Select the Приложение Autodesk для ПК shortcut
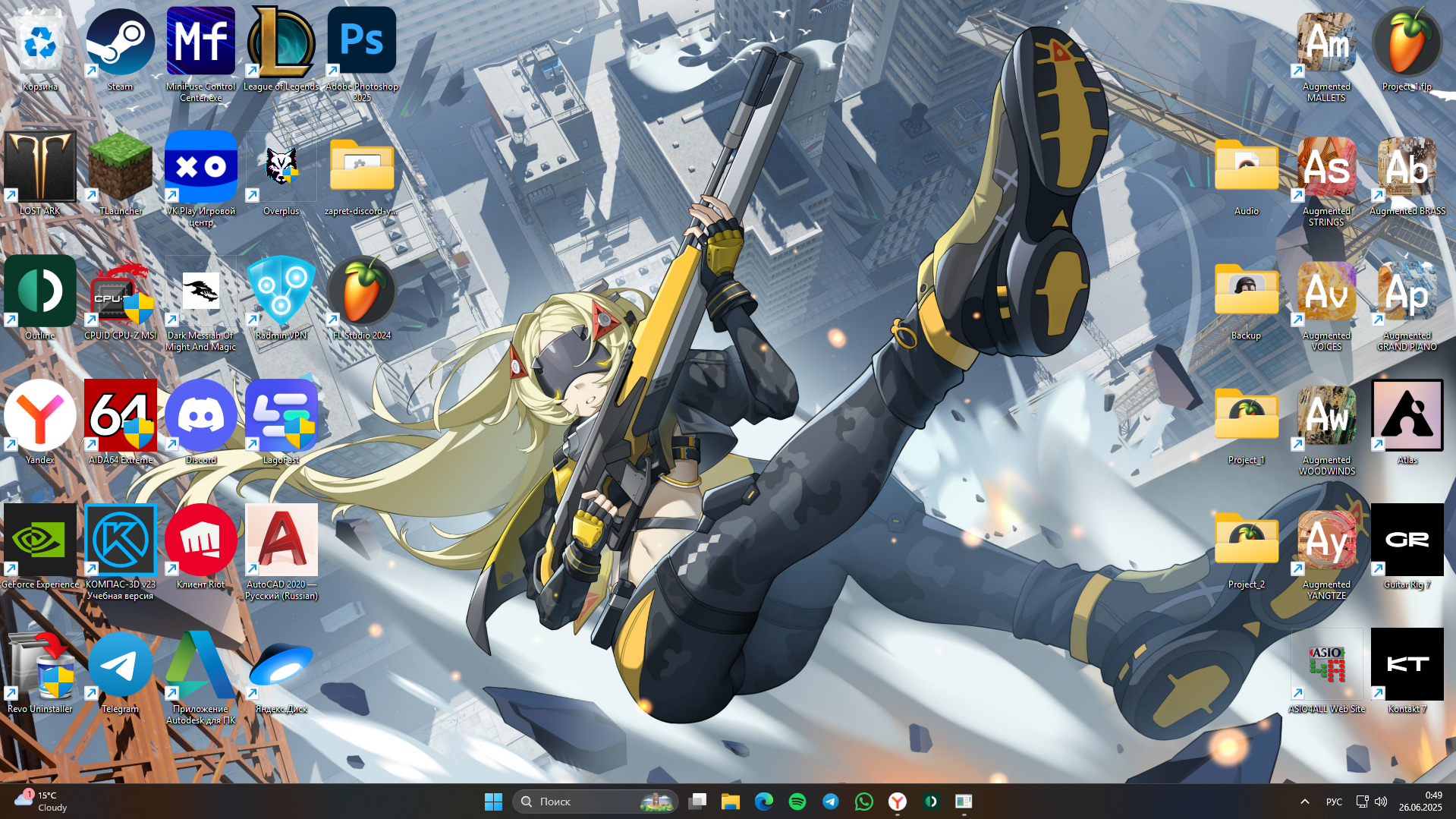Image resolution: width=1456 pixels, height=819 pixels. click(x=201, y=677)
